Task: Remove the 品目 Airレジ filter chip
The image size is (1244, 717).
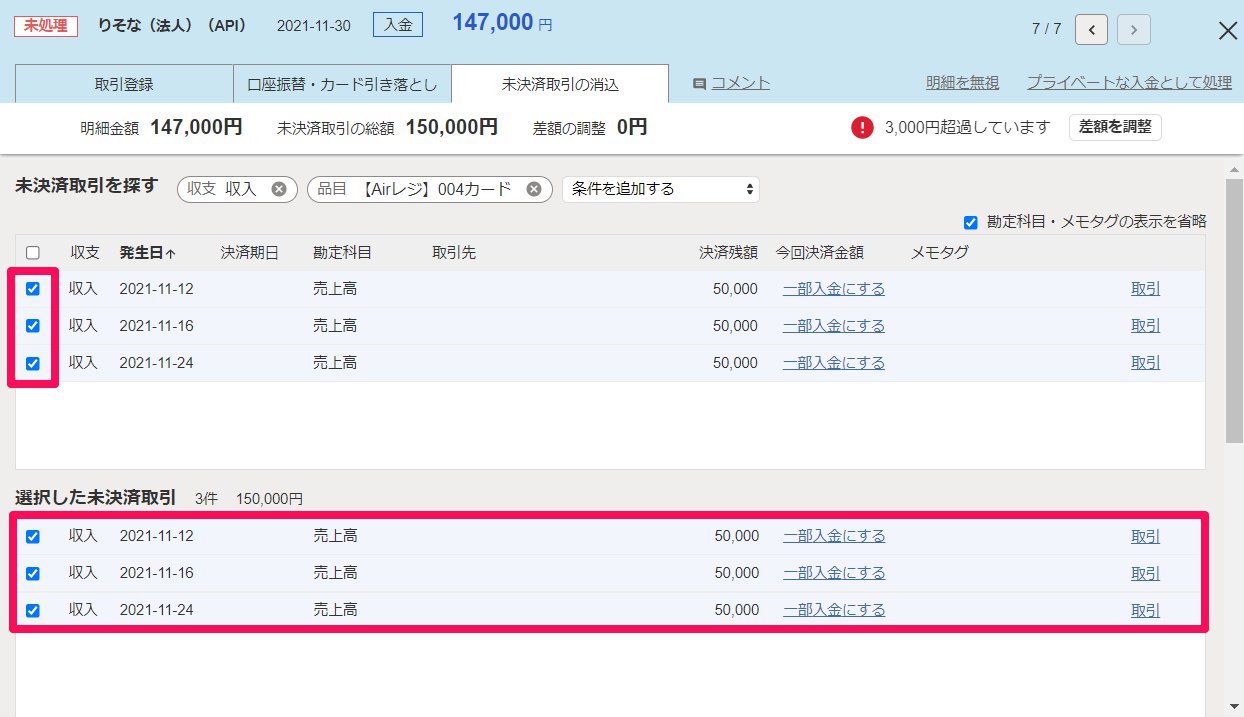Action: tap(534, 189)
